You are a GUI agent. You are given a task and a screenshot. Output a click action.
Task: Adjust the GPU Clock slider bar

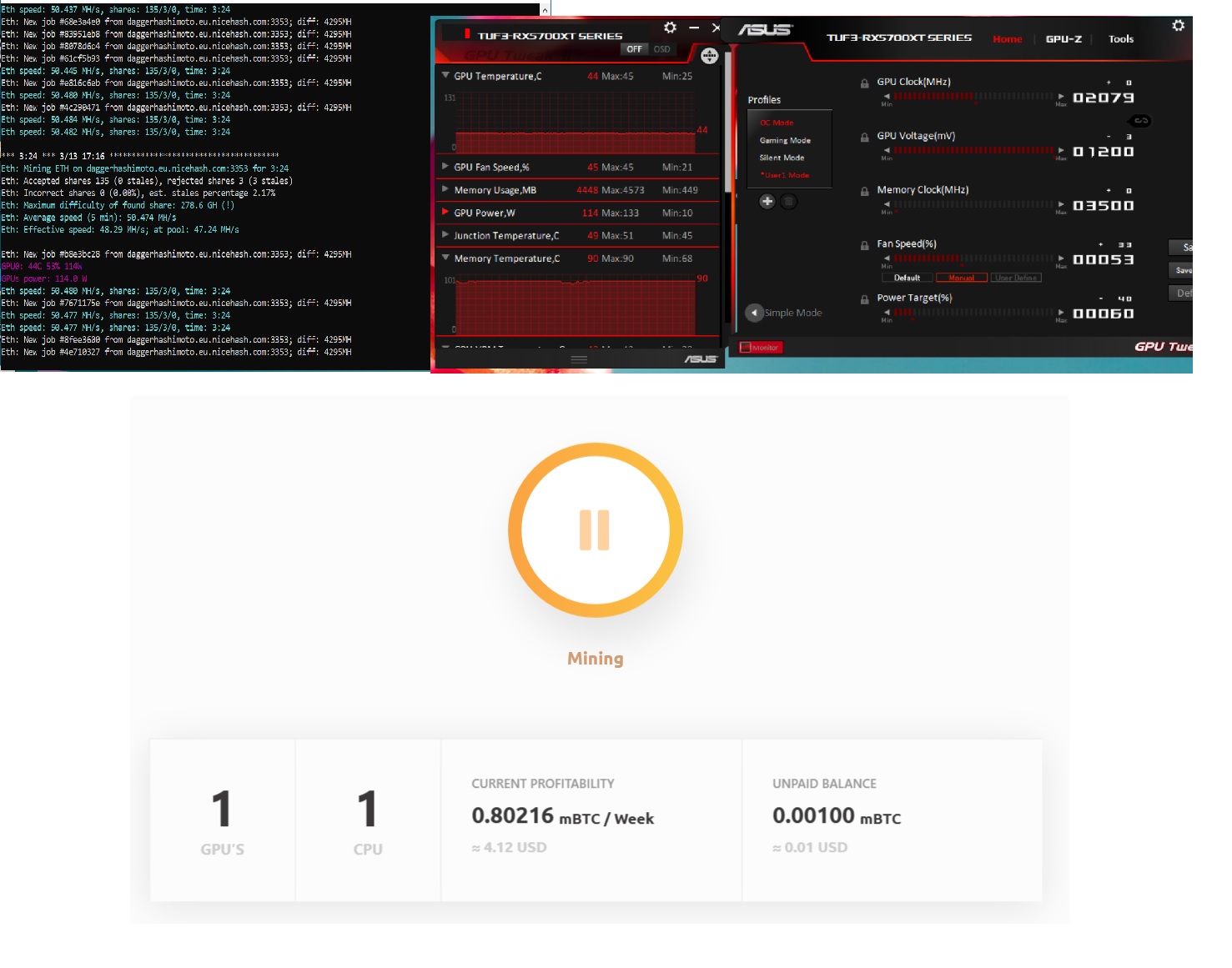[974, 97]
